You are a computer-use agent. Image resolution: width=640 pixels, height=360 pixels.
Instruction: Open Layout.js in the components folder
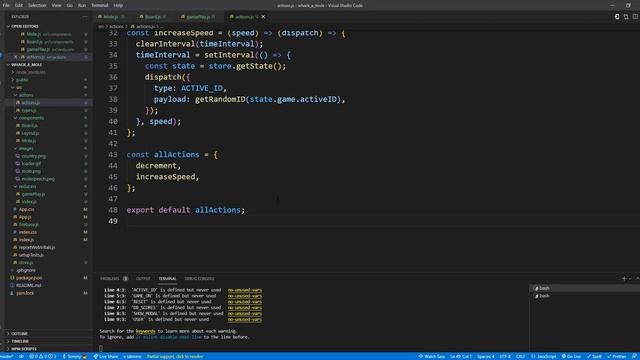[30, 133]
